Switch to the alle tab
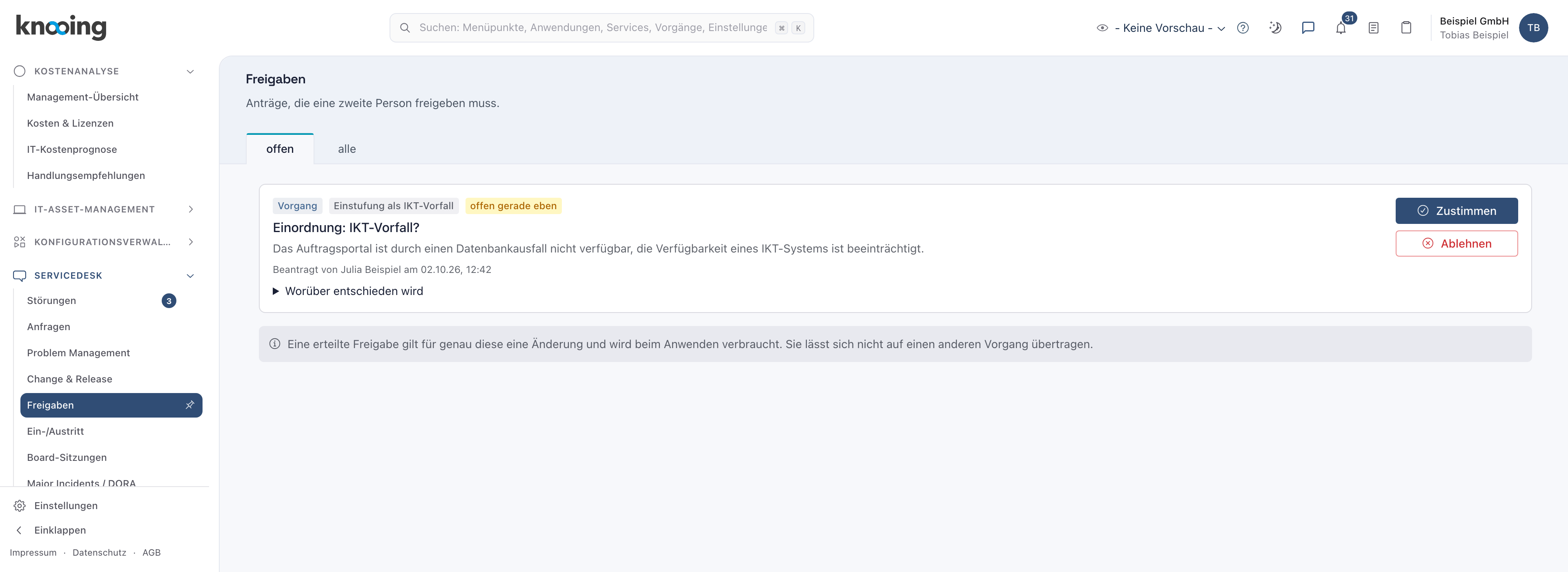The image size is (1568, 572). [x=347, y=149]
